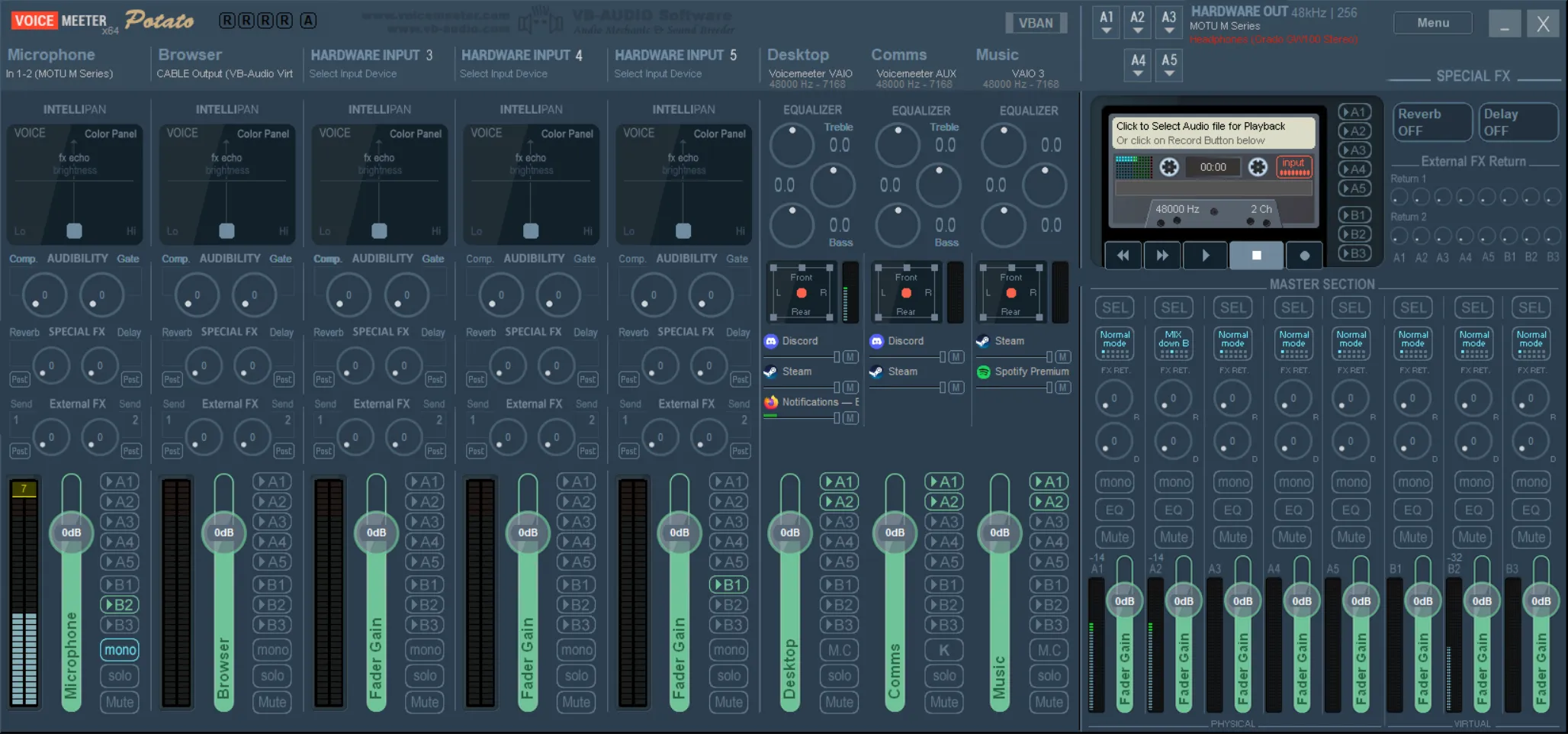Click the red input icon on the cassette
Image resolution: width=1568 pixels, height=734 pixels.
(1293, 166)
